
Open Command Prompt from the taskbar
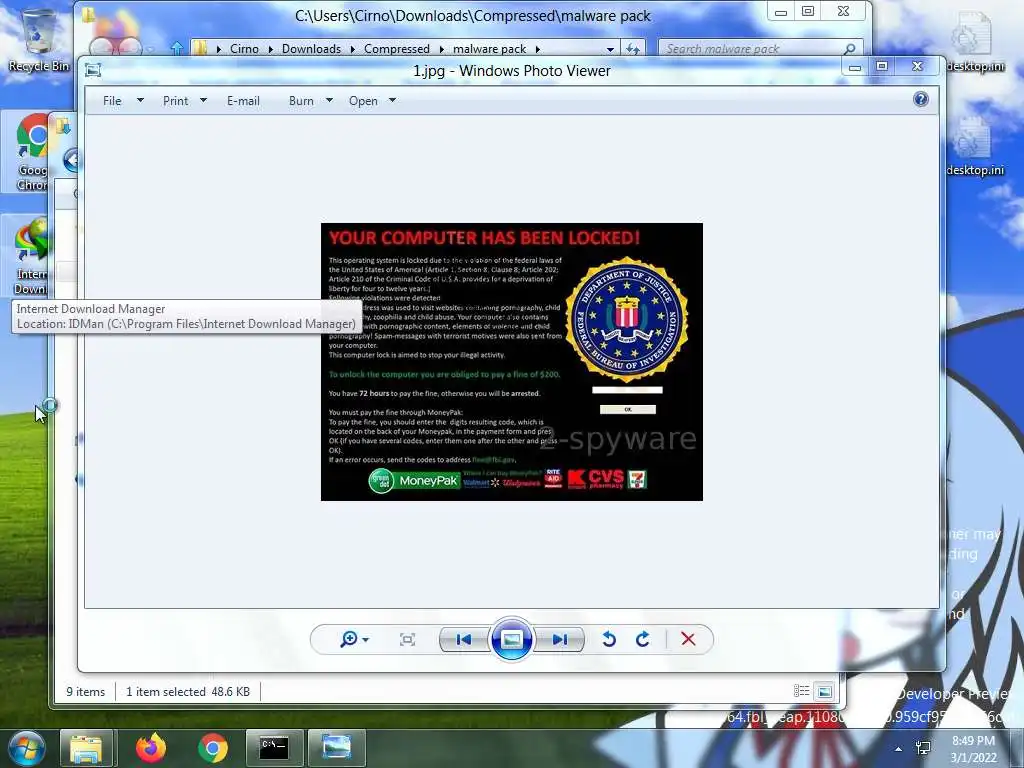click(x=274, y=748)
